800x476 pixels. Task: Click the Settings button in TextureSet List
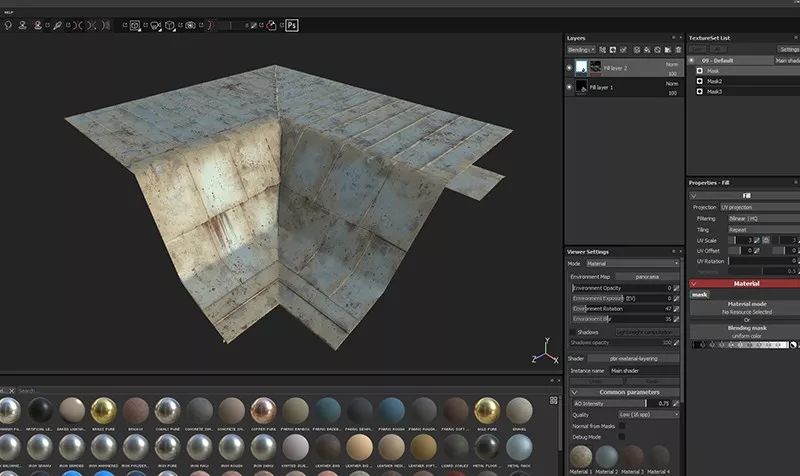[x=789, y=49]
